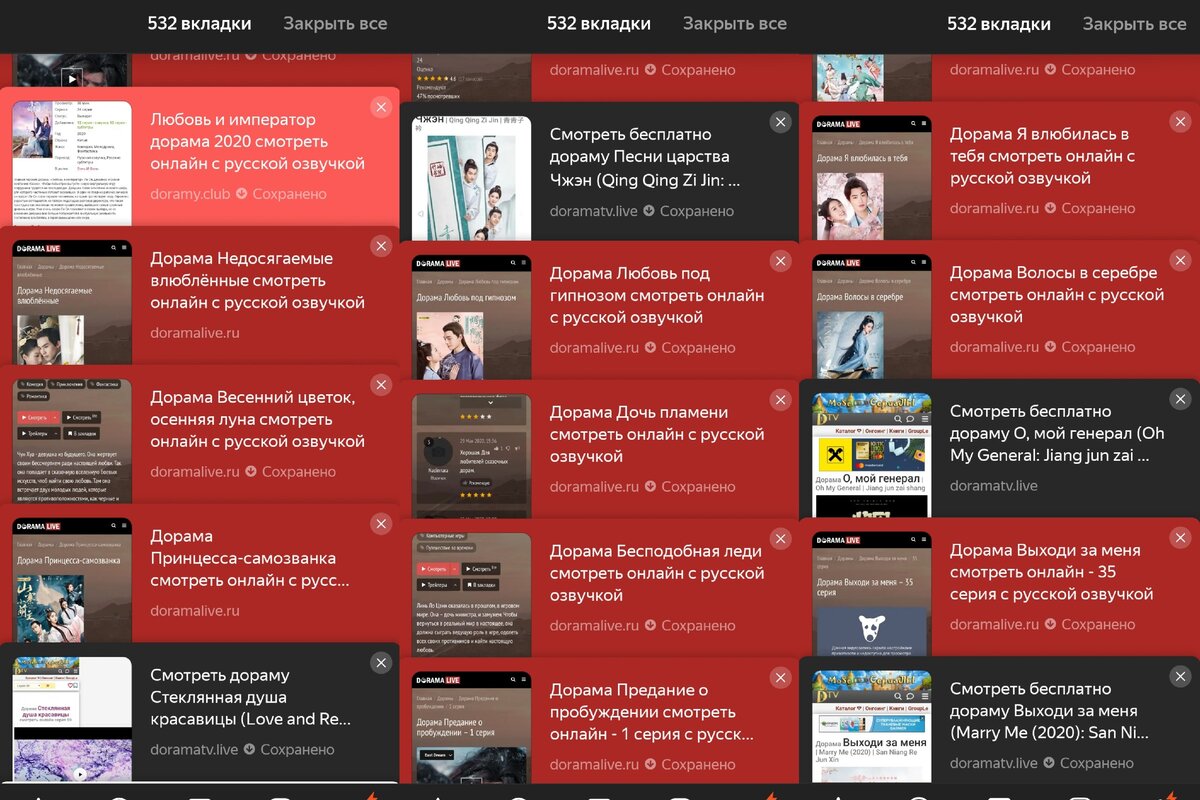Switch to the Песни царства Чжэн tab title
Image resolution: width=1200 pixels, height=800 pixels.
(x=645, y=156)
